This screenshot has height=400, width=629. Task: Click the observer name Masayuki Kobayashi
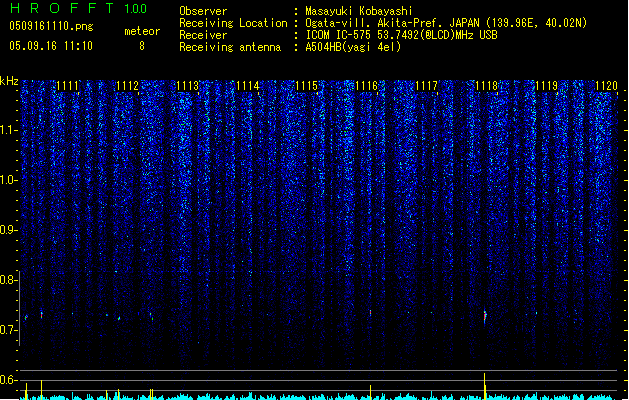(x=359, y=11)
